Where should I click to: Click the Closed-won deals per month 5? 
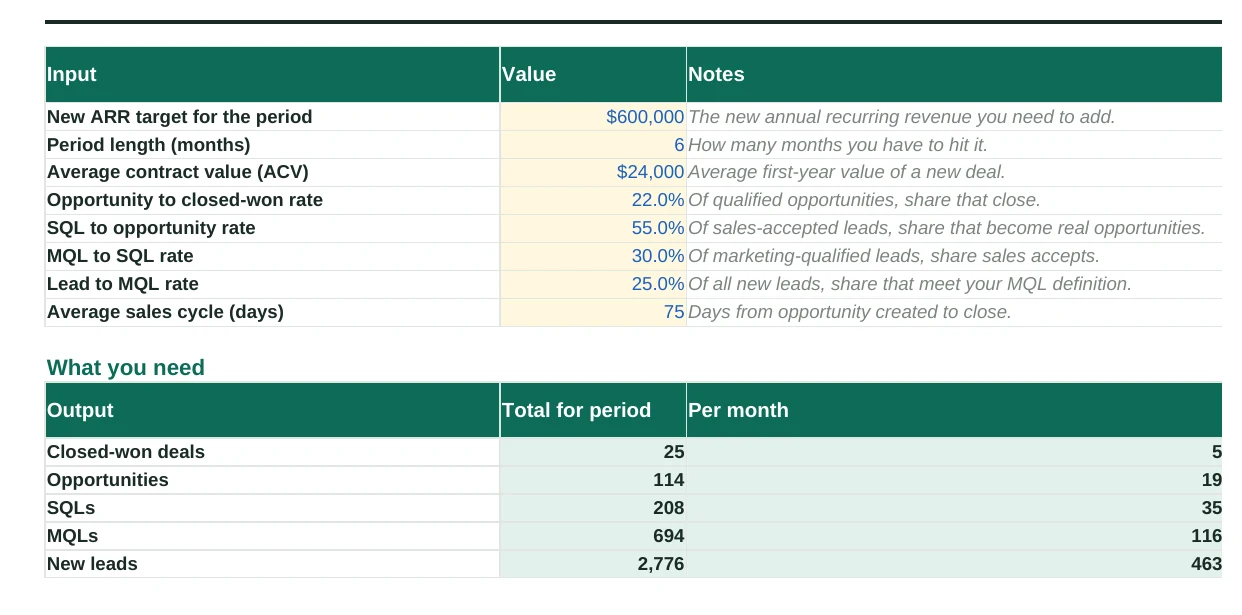955,452
